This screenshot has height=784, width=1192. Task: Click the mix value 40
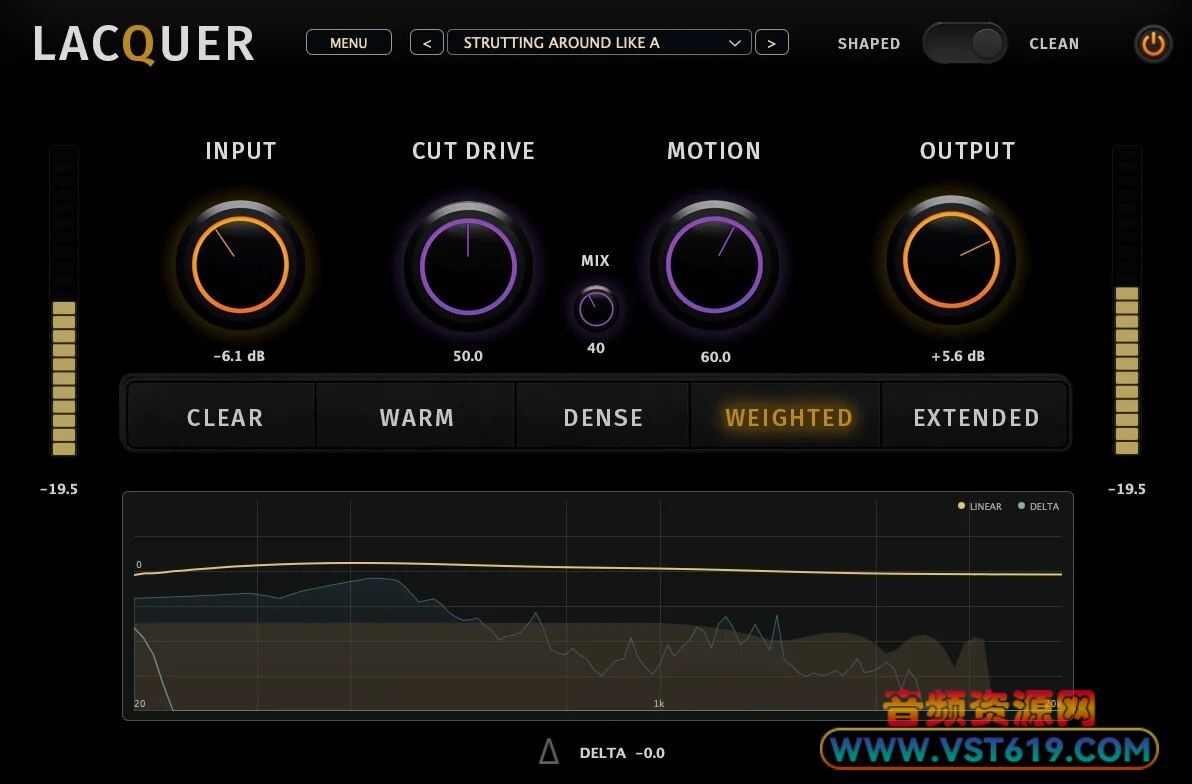point(596,348)
